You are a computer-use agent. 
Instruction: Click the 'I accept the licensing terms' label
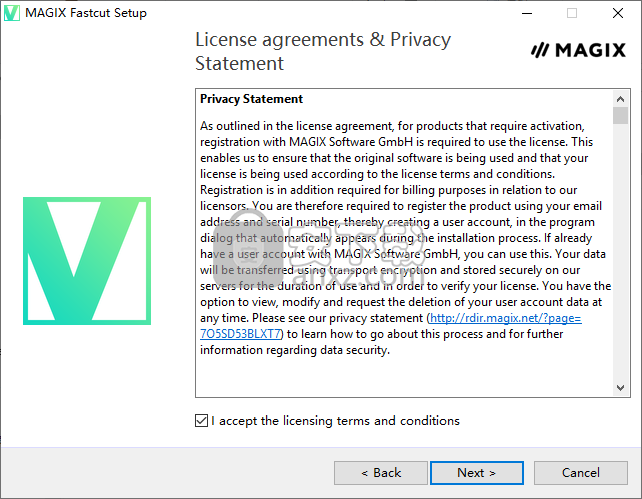point(335,421)
